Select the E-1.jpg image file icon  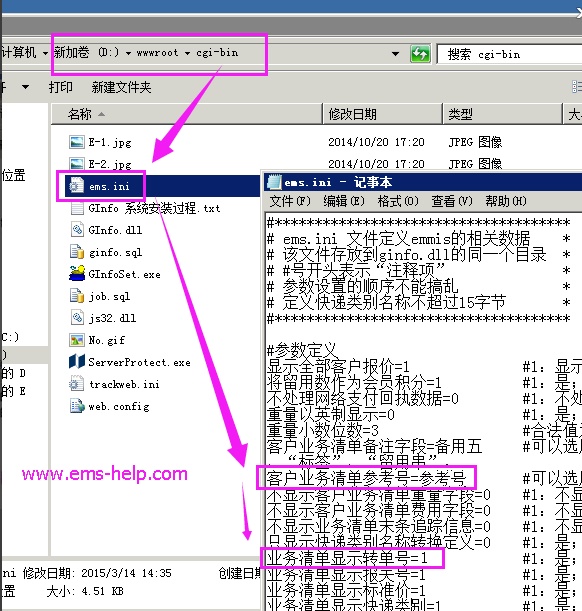click(x=77, y=142)
